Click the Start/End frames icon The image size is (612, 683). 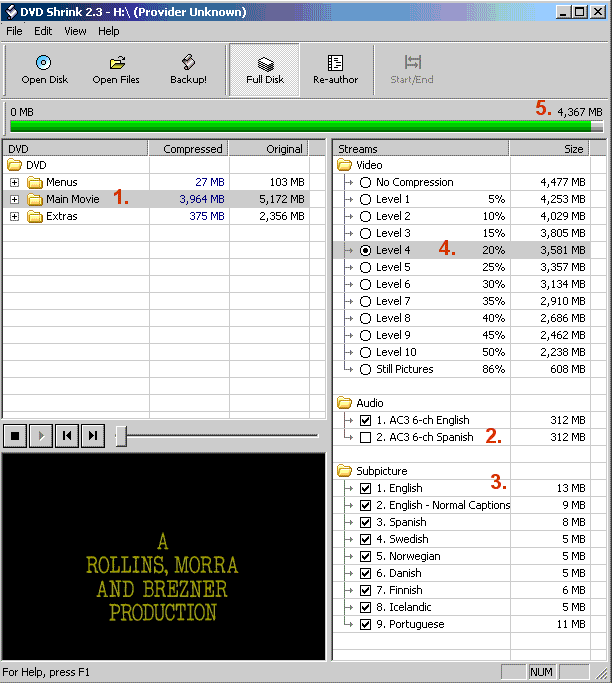(413, 62)
